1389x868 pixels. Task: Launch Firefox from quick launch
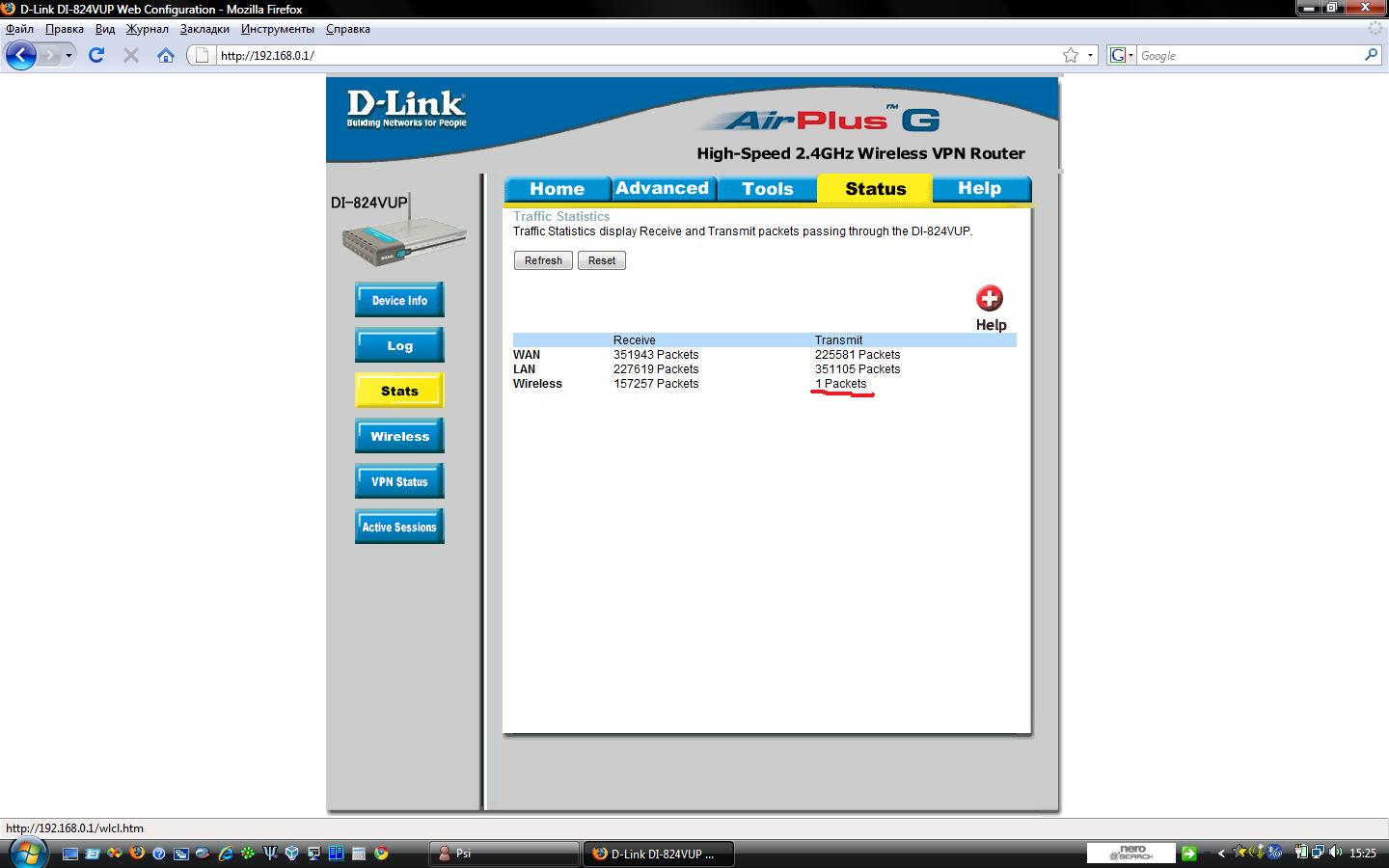click(137, 853)
